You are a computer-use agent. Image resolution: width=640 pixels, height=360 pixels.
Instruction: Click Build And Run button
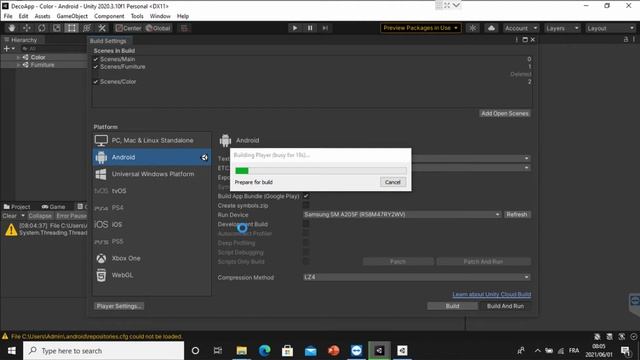pos(505,306)
